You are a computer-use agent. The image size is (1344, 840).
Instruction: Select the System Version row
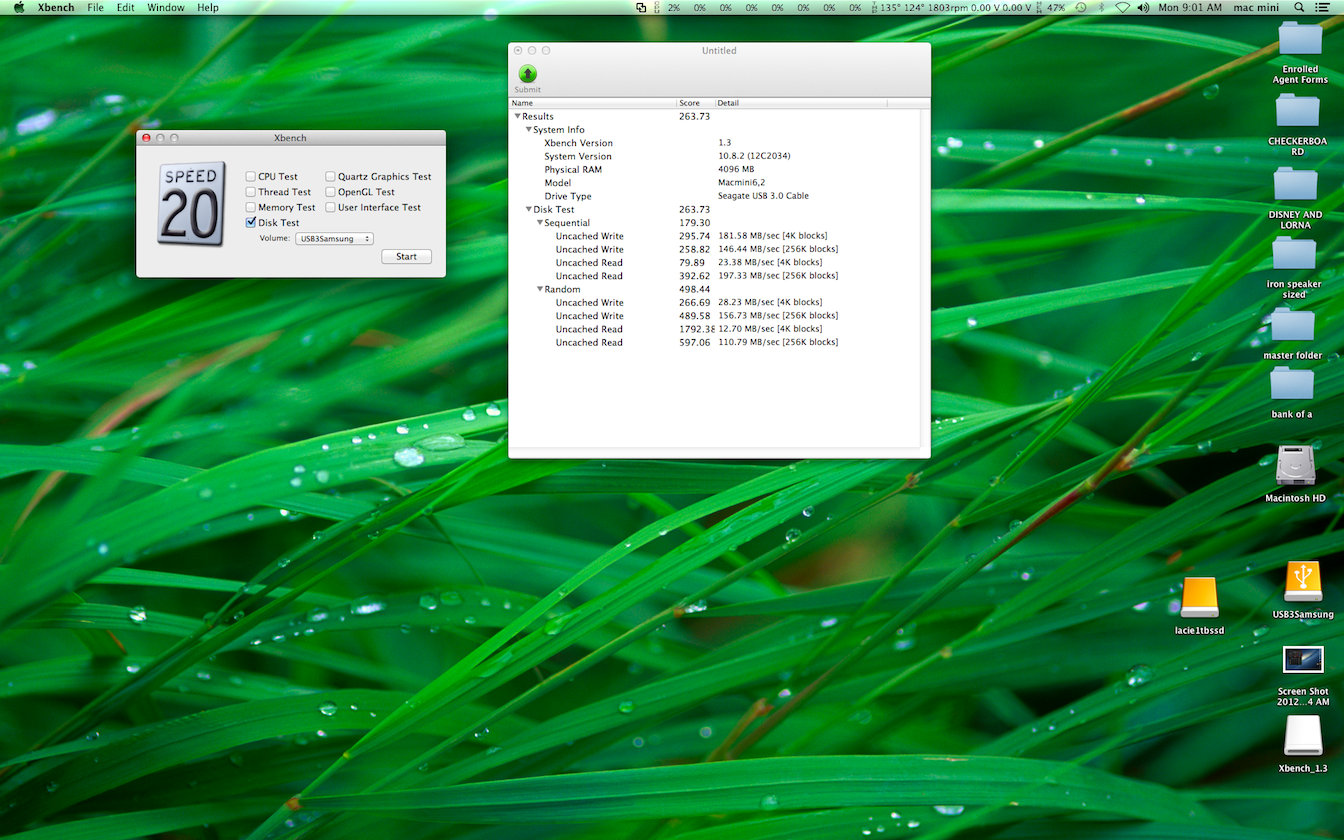coord(715,156)
